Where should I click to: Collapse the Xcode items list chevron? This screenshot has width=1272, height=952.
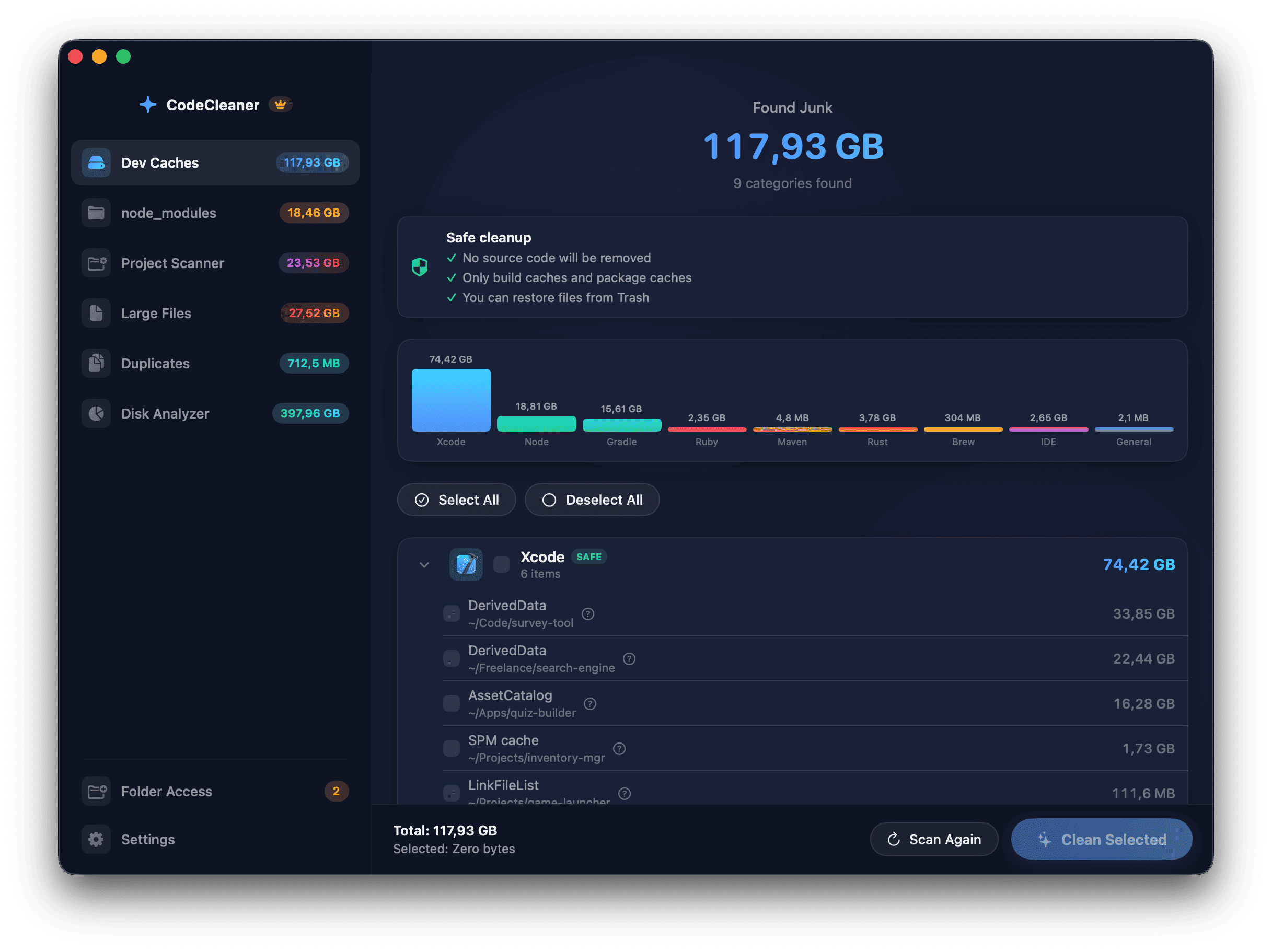tap(424, 565)
